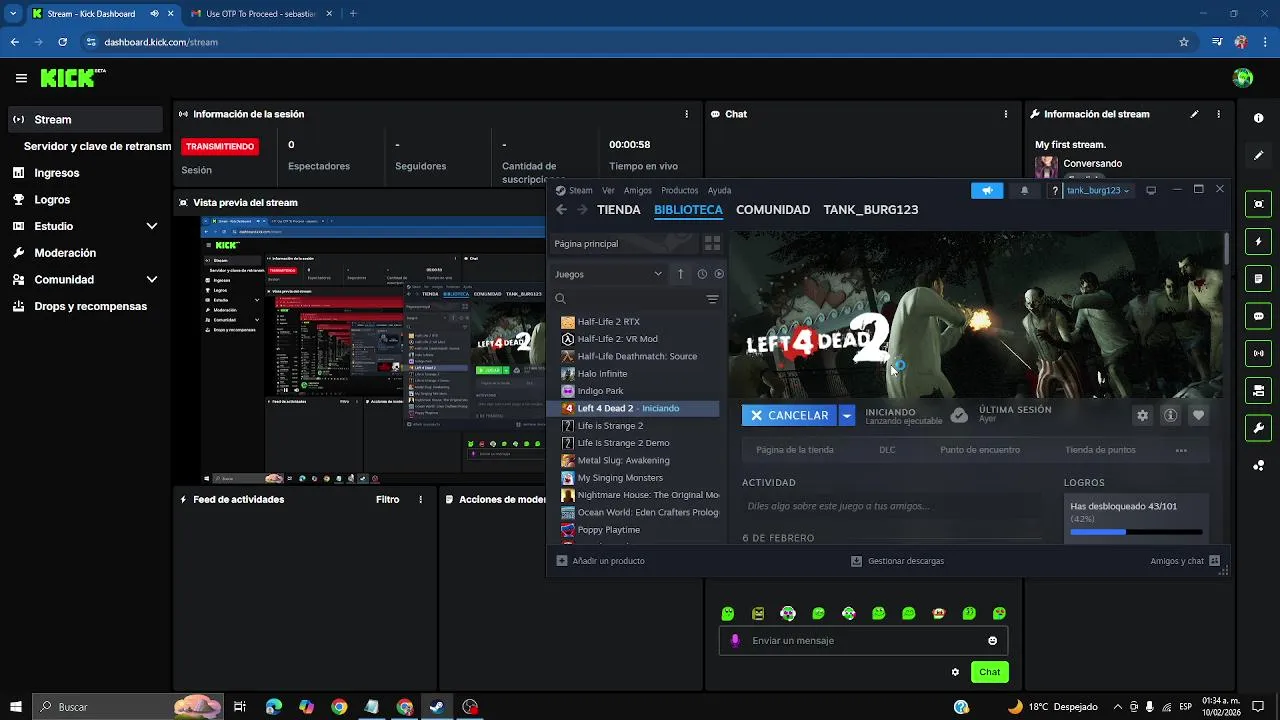Go back in Steam navigation
Screen dimensions: 1280x720
(561, 210)
